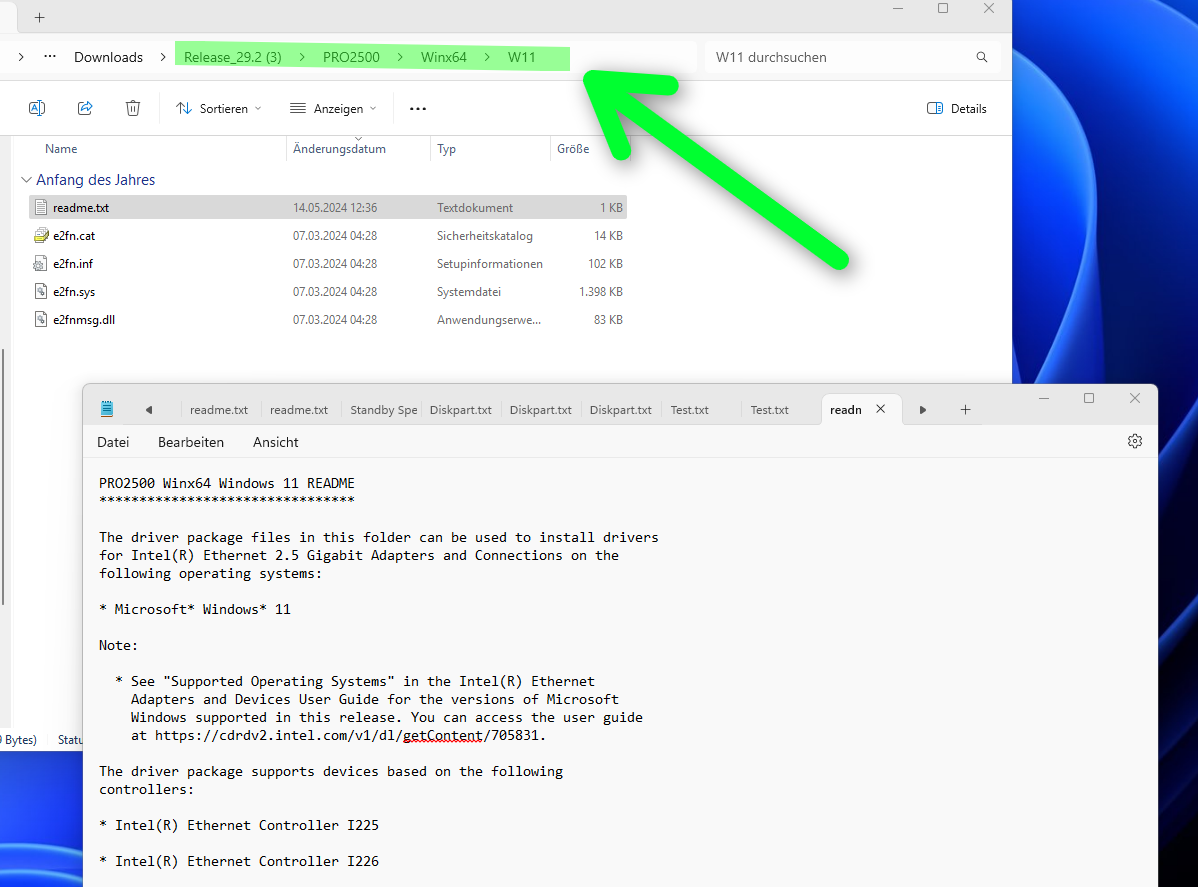Click 'Intel(R) Ethernet Controller I225' line

(247, 826)
